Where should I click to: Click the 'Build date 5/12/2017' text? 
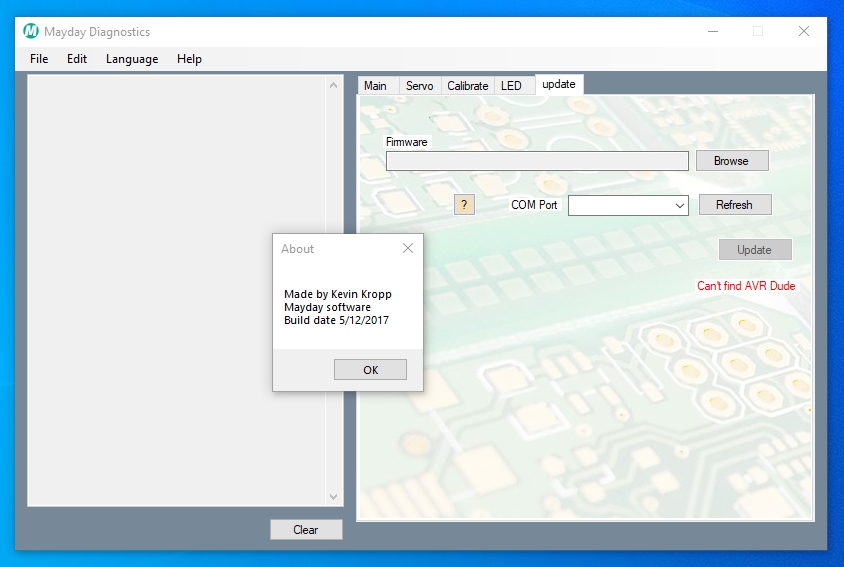(336, 320)
